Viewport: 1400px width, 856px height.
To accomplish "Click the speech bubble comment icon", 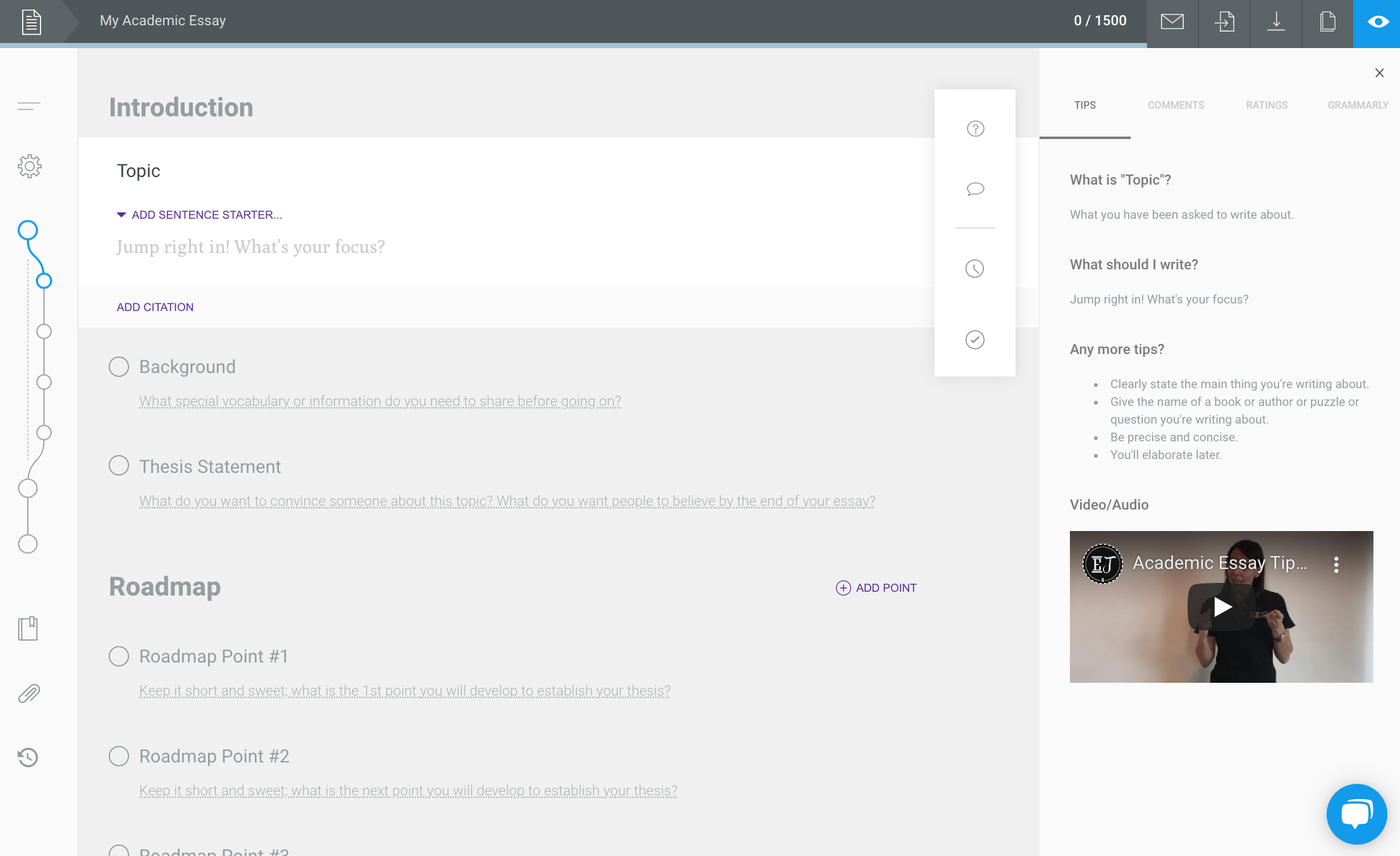I will tap(976, 189).
